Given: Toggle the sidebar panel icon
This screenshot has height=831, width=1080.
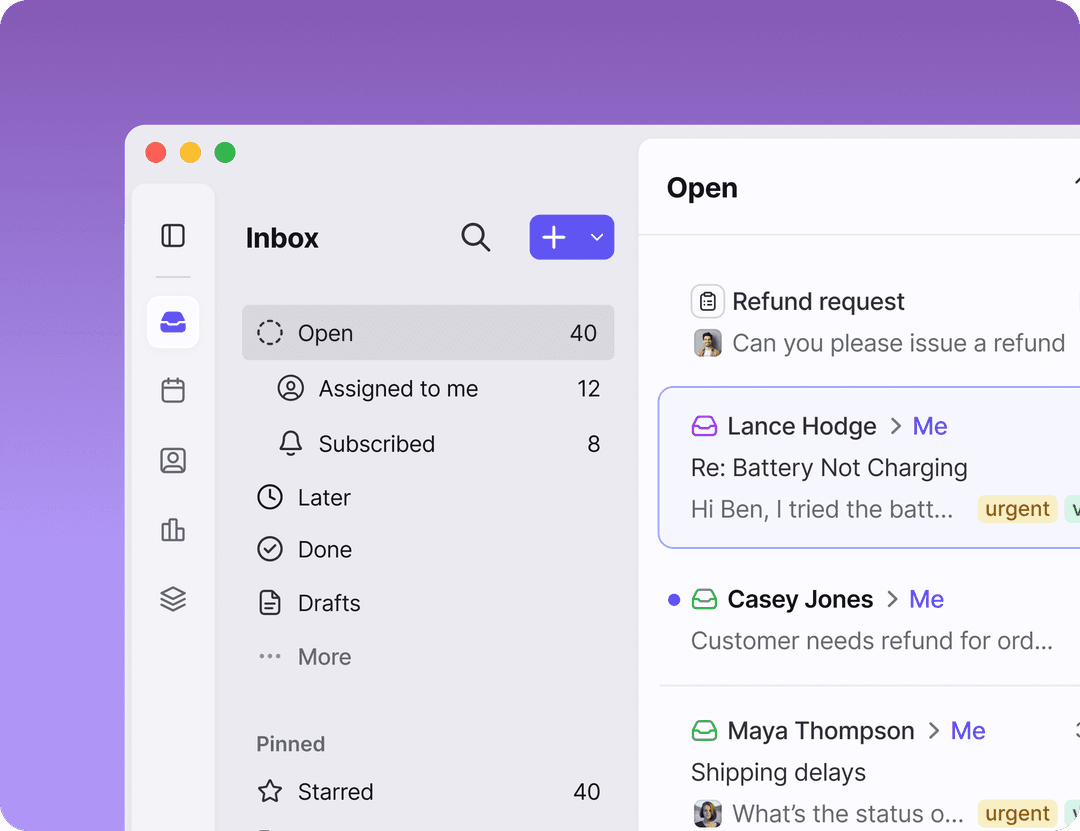Looking at the screenshot, I should click(x=173, y=236).
